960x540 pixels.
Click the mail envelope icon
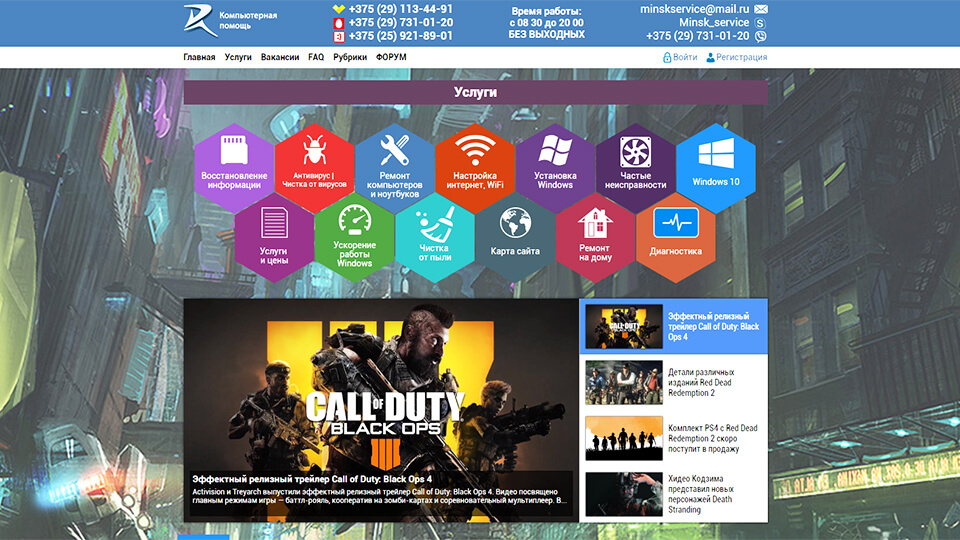(761, 9)
